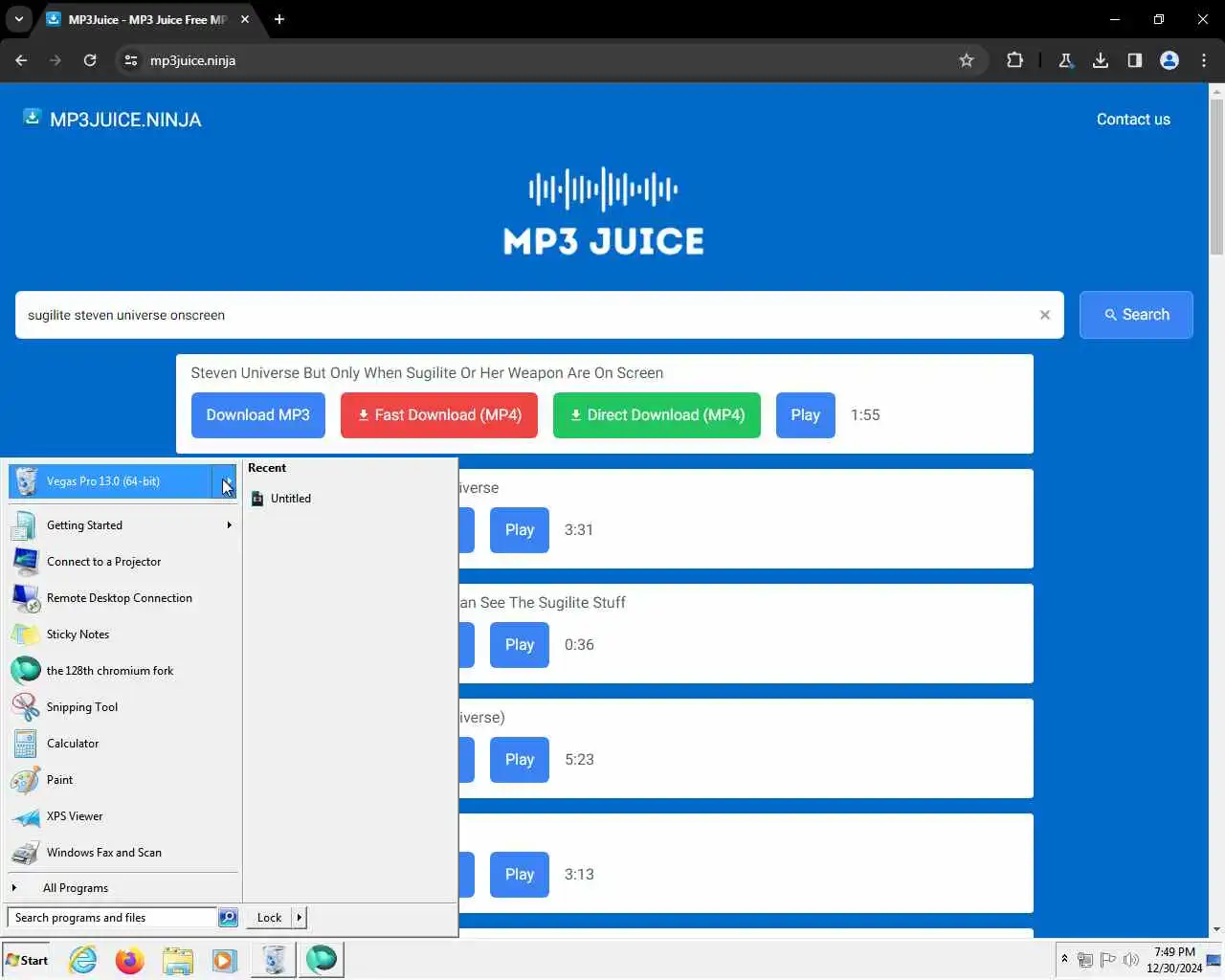Launch Sticky Notes

[122, 635]
